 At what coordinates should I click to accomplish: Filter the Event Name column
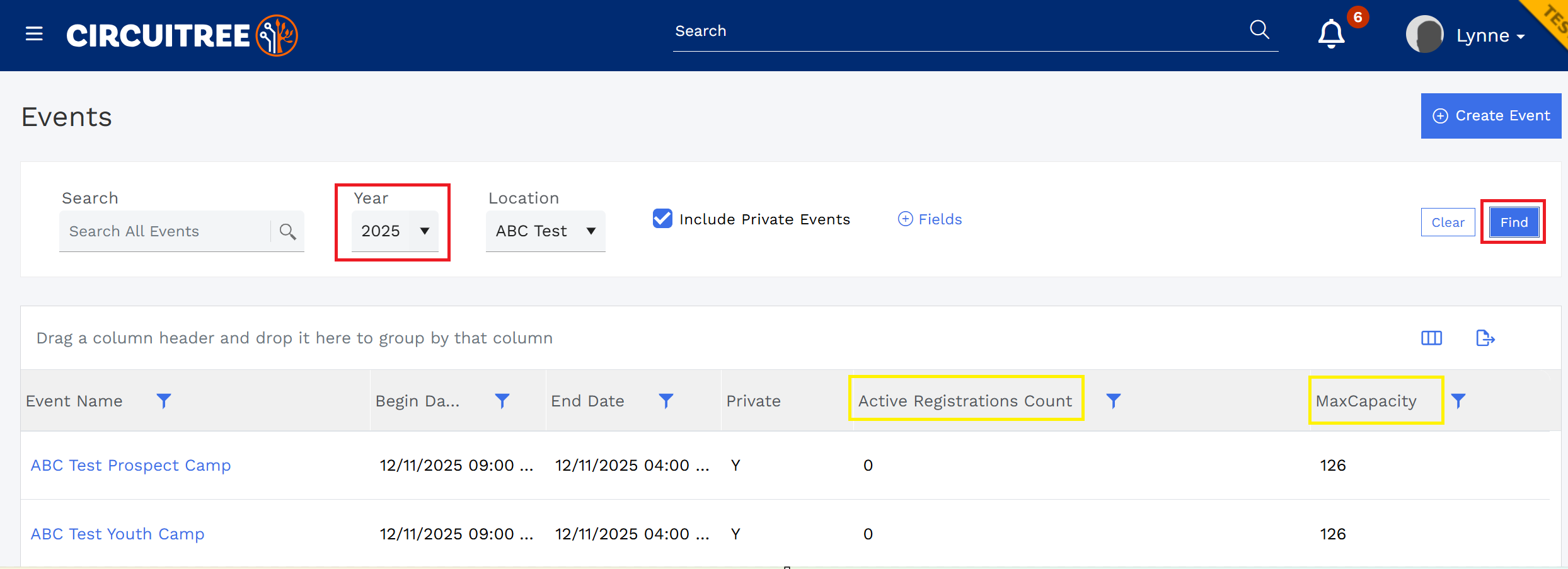click(164, 401)
